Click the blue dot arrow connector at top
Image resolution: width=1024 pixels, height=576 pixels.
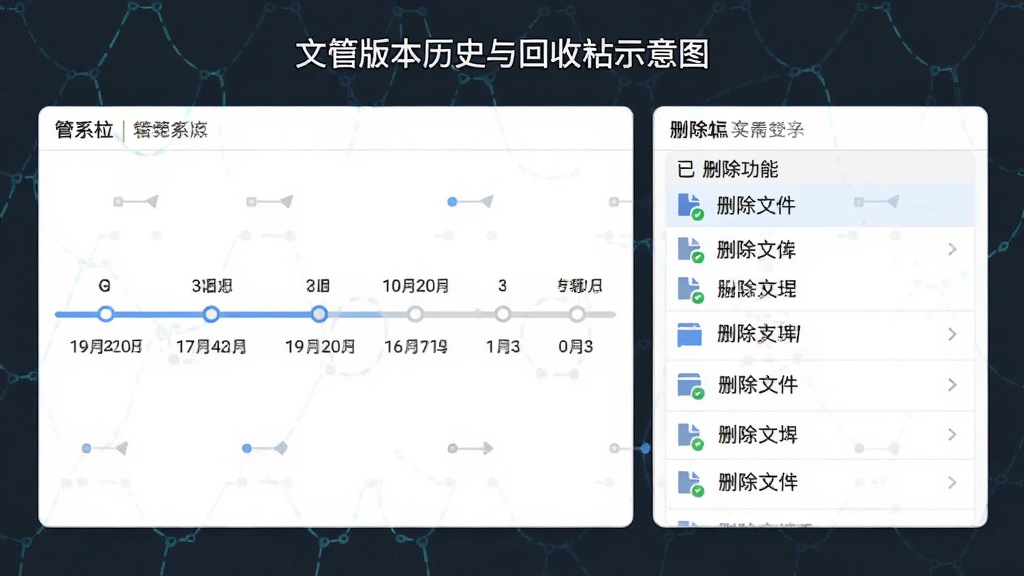470,202
